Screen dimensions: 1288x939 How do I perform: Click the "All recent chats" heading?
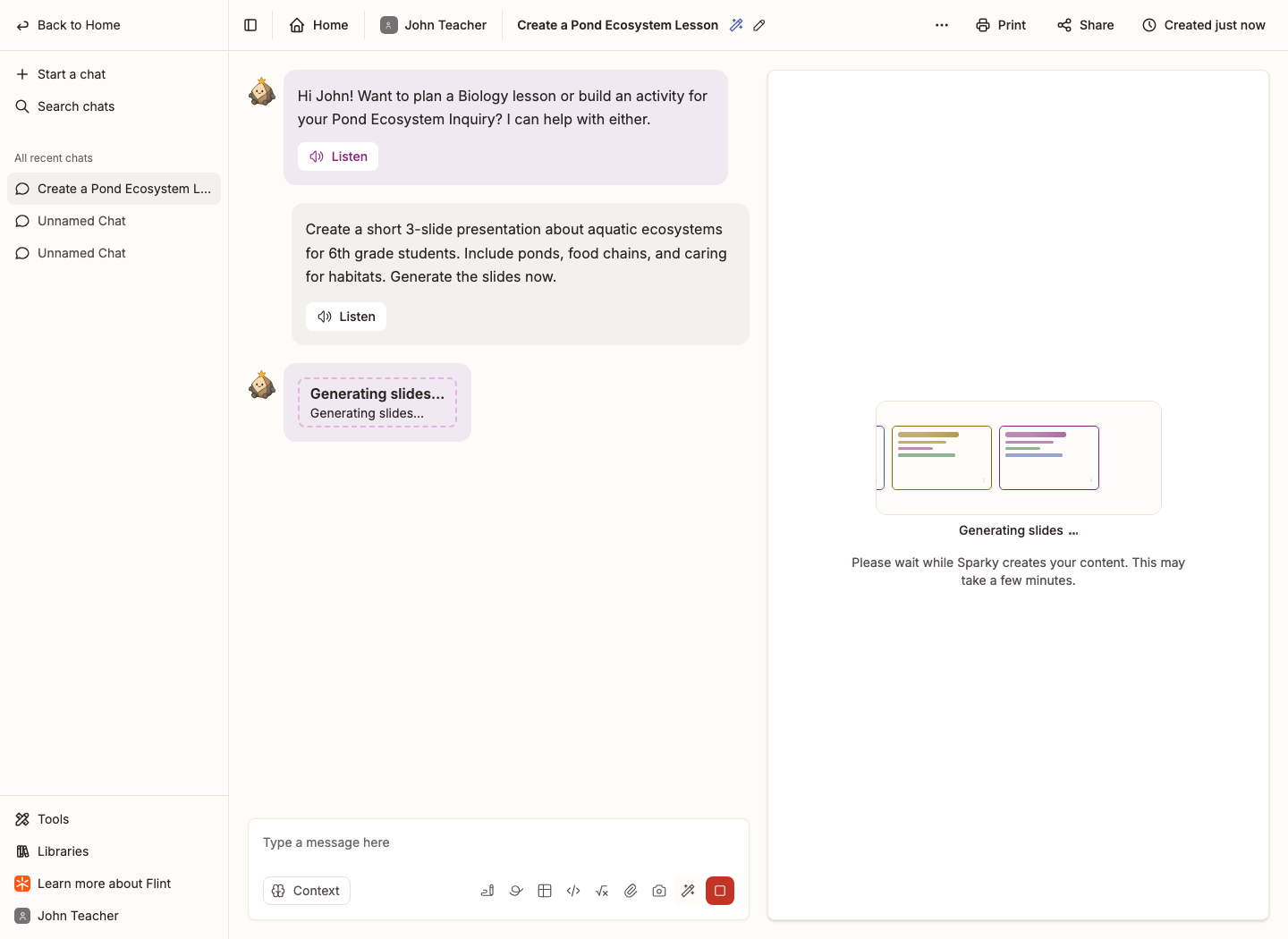(54, 158)
